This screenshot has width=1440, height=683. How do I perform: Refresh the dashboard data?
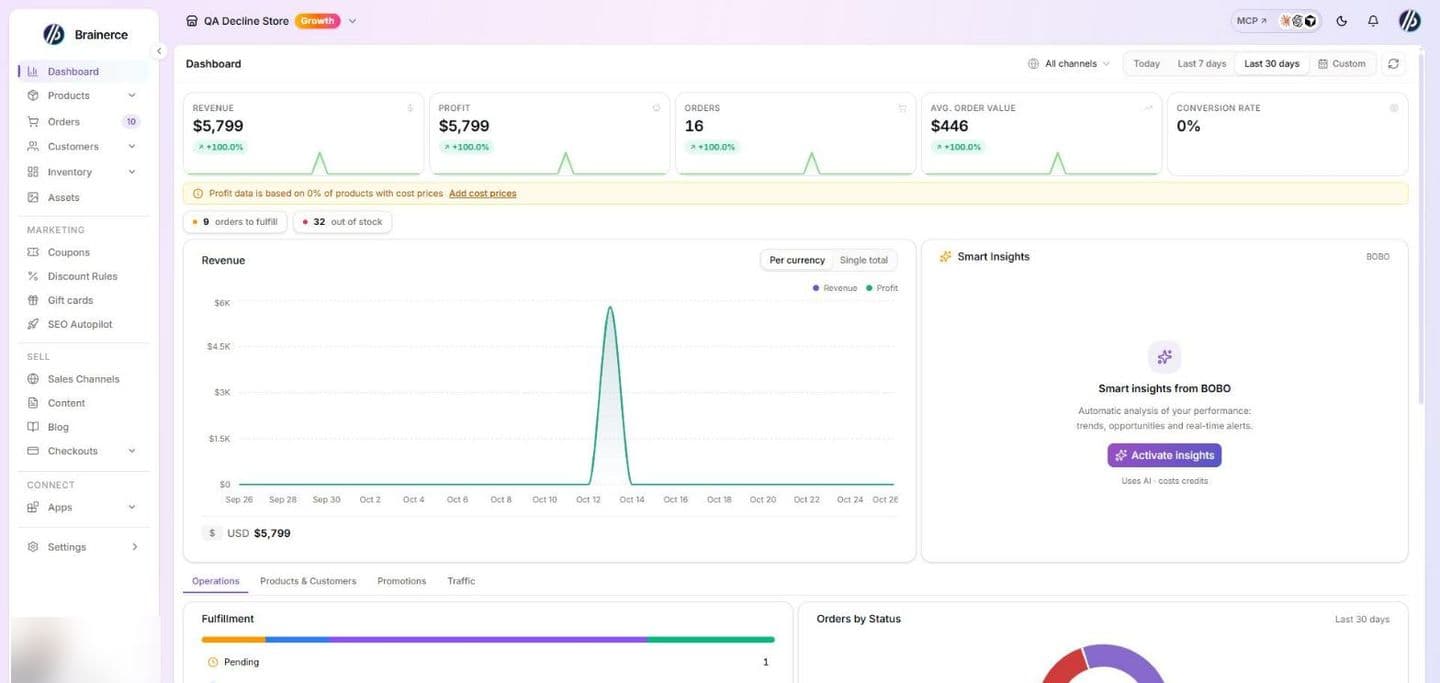point(1393,64)
